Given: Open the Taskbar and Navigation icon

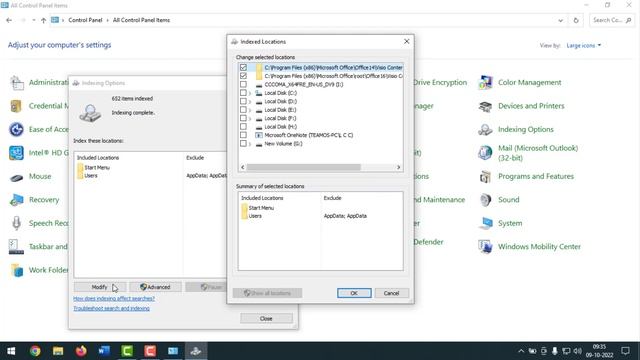Looking at the screenshot, I should tap(16, 247).
